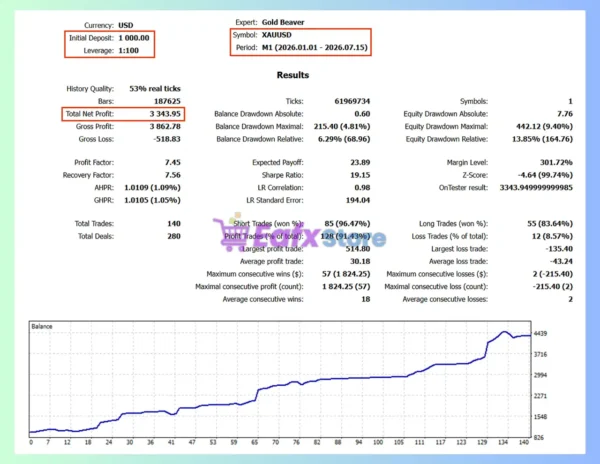Click Sharpe Ratio value 19.15
This screenshot has width=600, height=464.
click(360, 175)
